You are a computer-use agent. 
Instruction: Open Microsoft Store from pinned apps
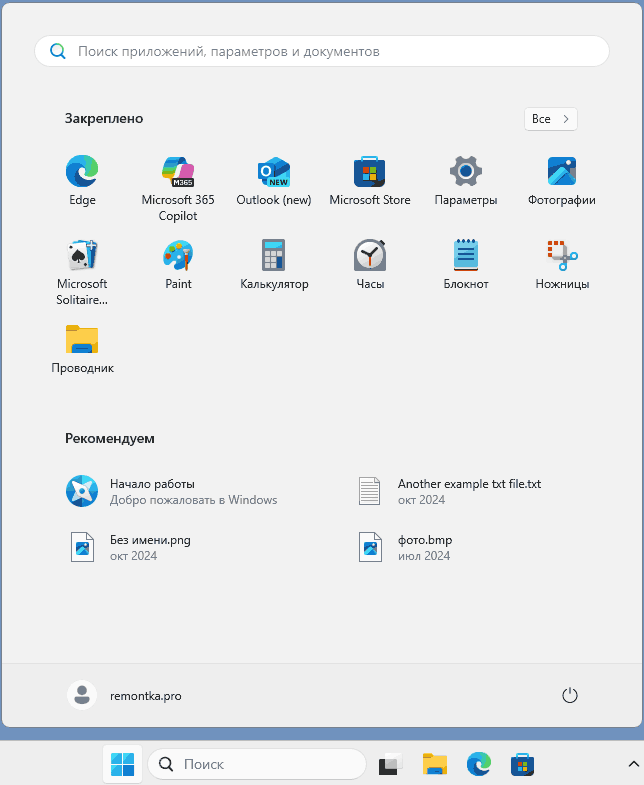click(370, 181)
